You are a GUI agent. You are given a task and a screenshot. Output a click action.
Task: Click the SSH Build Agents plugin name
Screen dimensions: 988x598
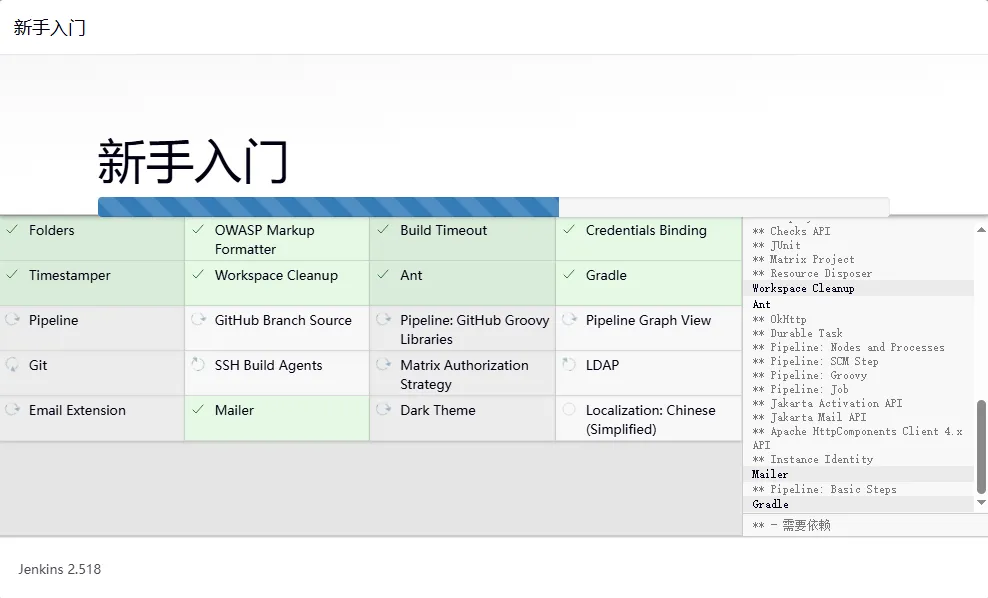(x=268, y=365)
